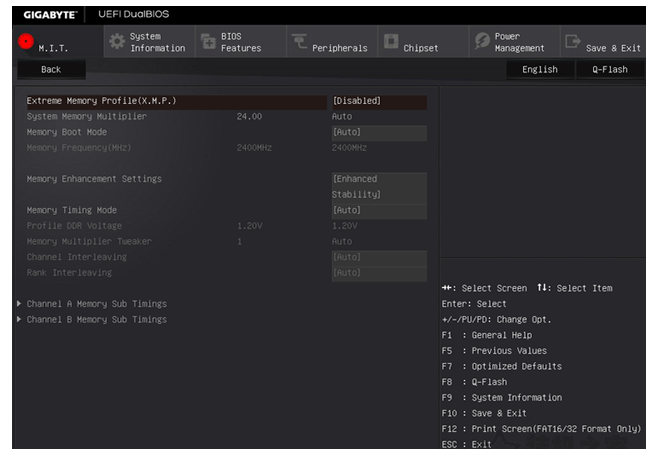Click the Power Management leaf icon
This screenshot has width=660, height=456.
point(482,42)
